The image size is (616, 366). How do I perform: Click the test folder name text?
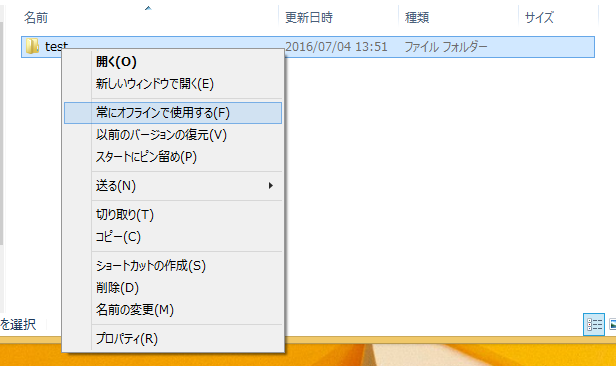[57, 46]
